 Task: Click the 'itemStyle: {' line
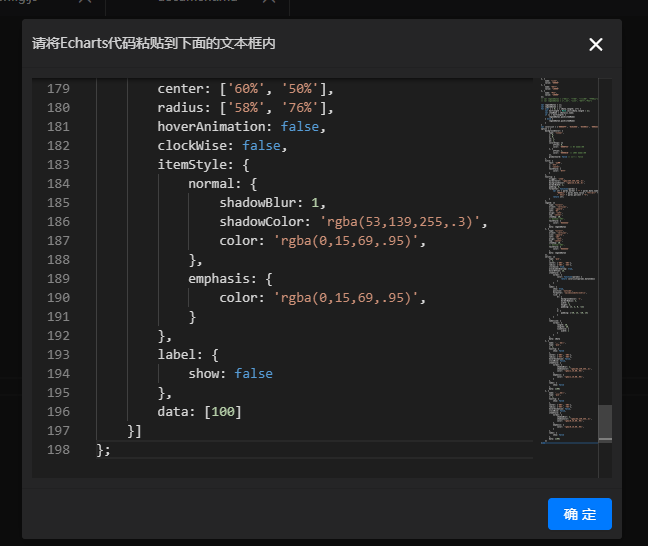pos(203,165)
